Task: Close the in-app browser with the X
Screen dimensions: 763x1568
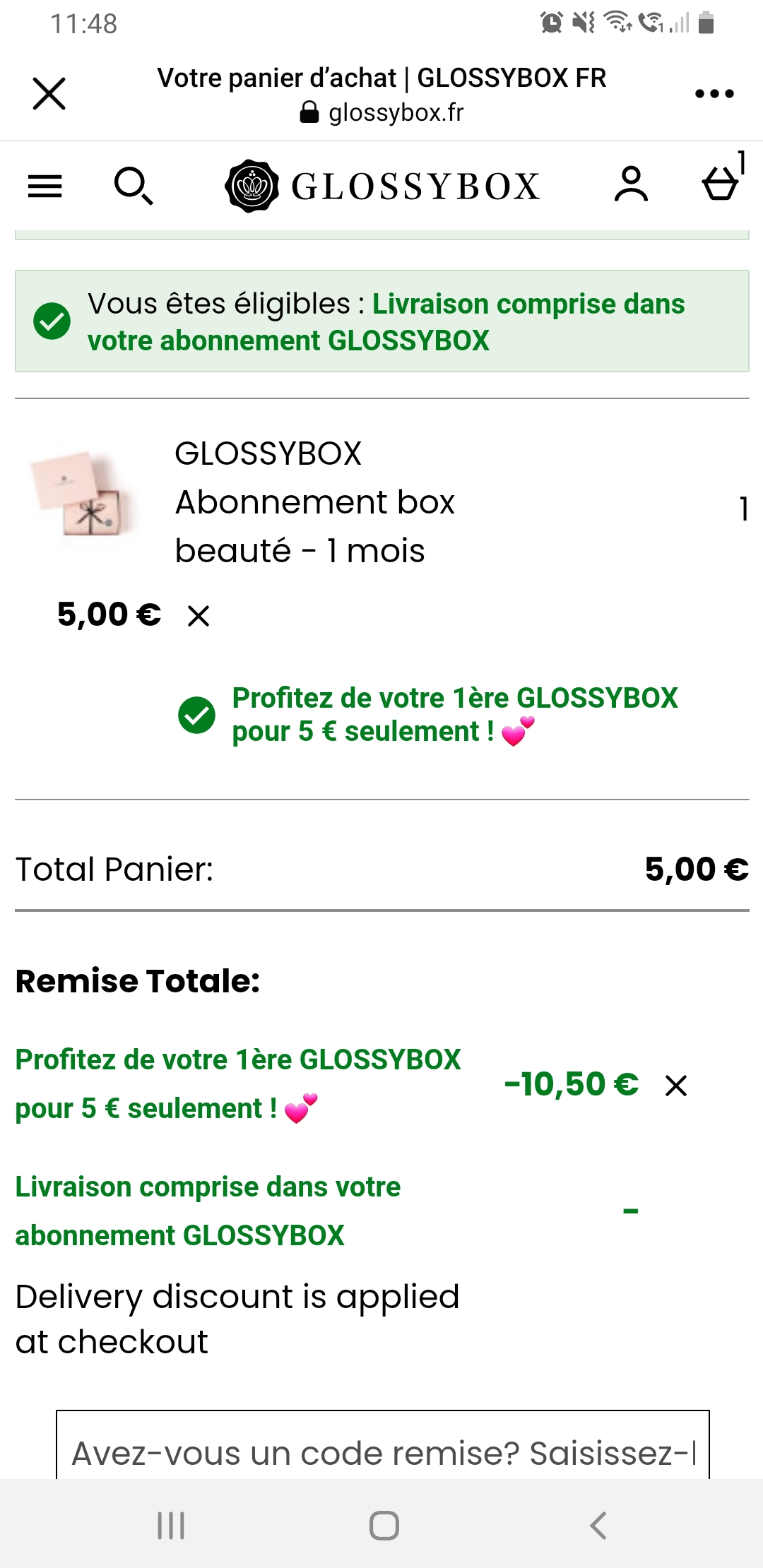Action: 49,94
